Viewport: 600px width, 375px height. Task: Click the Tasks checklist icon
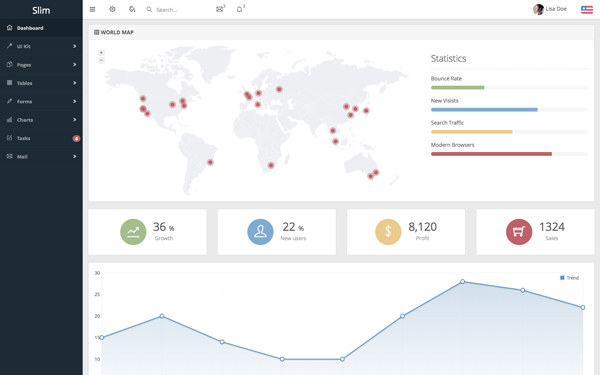[x=10, y=138]
